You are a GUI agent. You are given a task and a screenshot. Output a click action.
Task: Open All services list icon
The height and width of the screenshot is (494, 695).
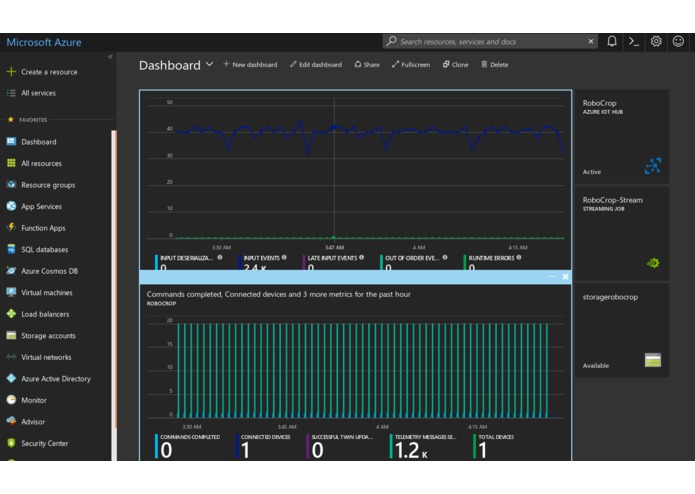point(11,93)
